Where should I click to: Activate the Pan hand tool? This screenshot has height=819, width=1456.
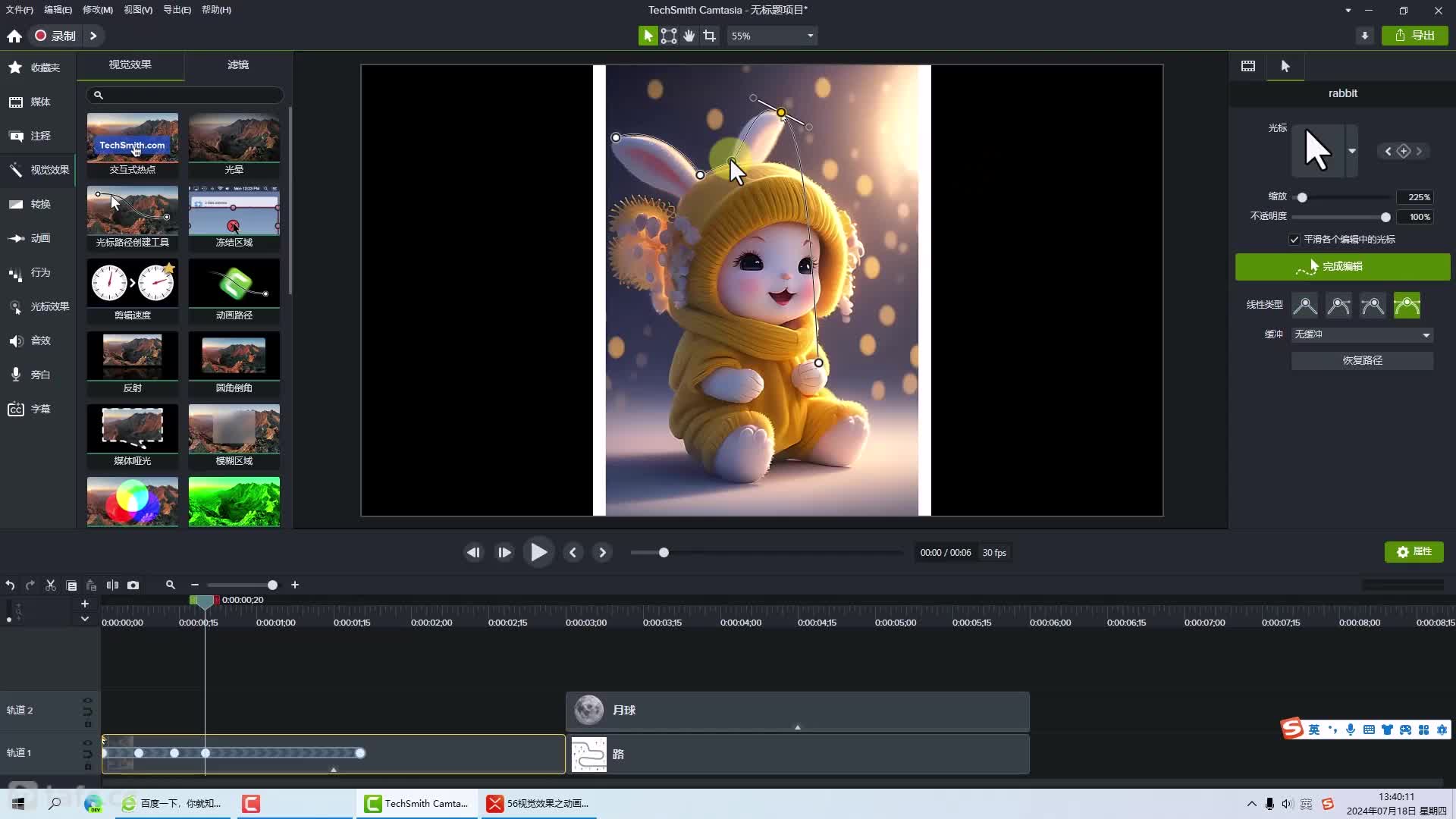coord(689,36)
